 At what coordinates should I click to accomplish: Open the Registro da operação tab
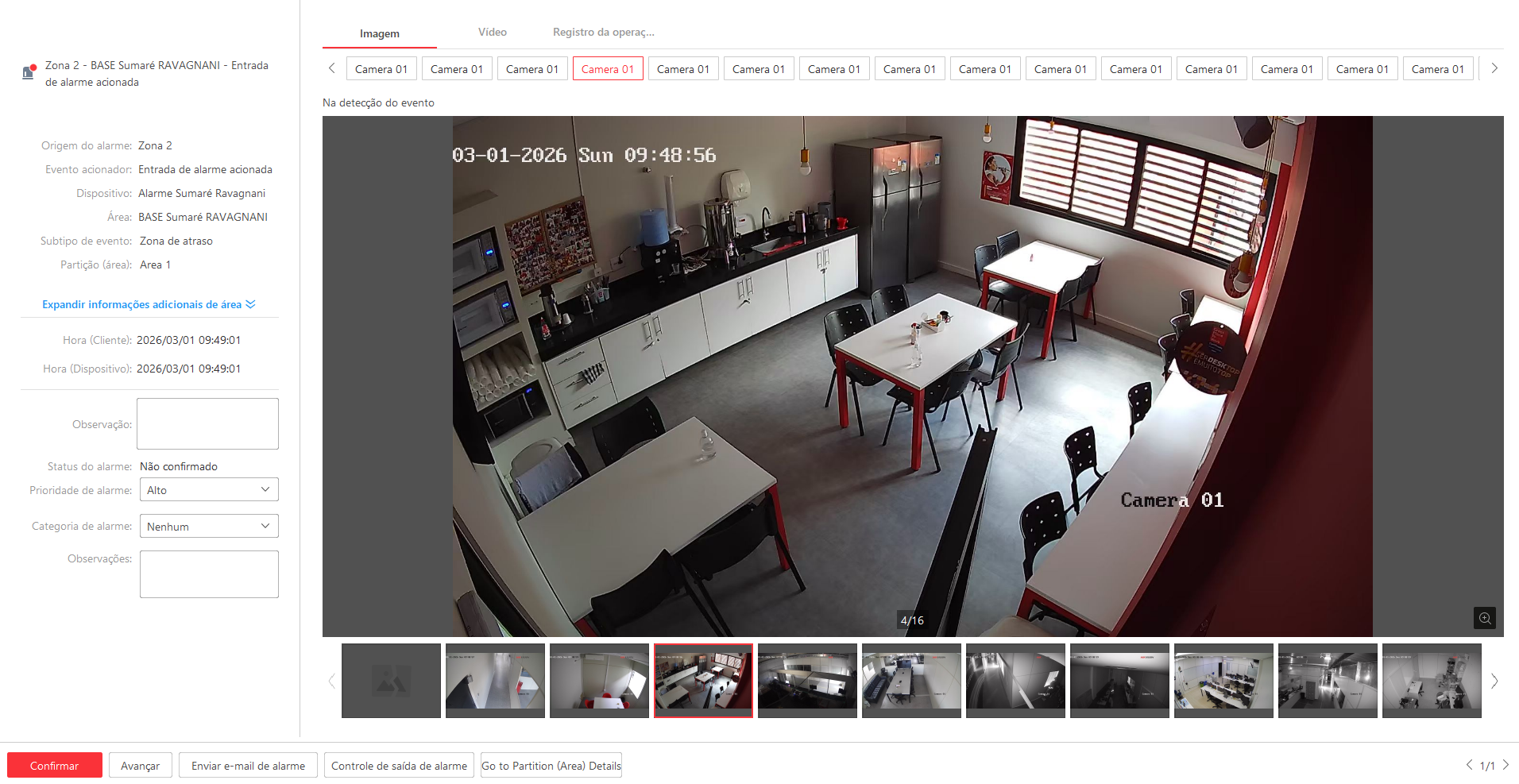pos(603,33)
